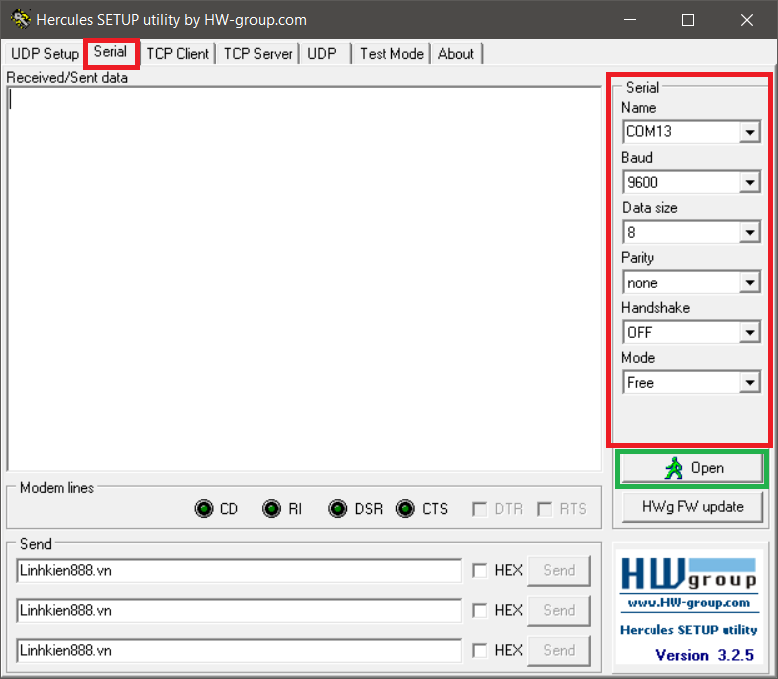Click the Hercules SETUP utility label
This screenshot has width=778, height=679.
[x=689, y=630]
